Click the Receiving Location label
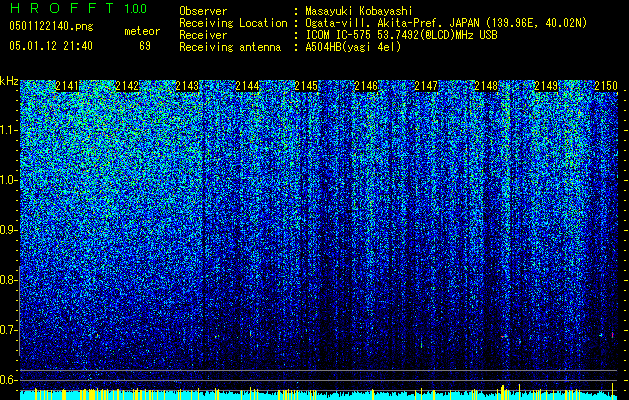The image size is (629, 400). coord(233,23)
